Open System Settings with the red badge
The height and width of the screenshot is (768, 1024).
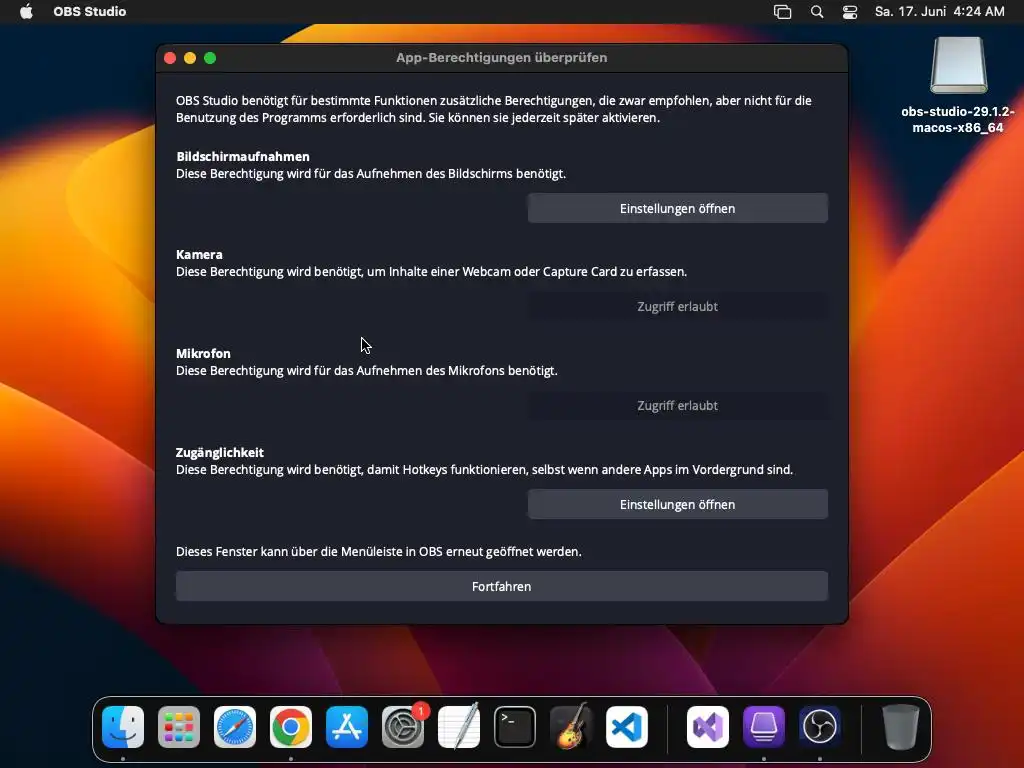(403, 727)
